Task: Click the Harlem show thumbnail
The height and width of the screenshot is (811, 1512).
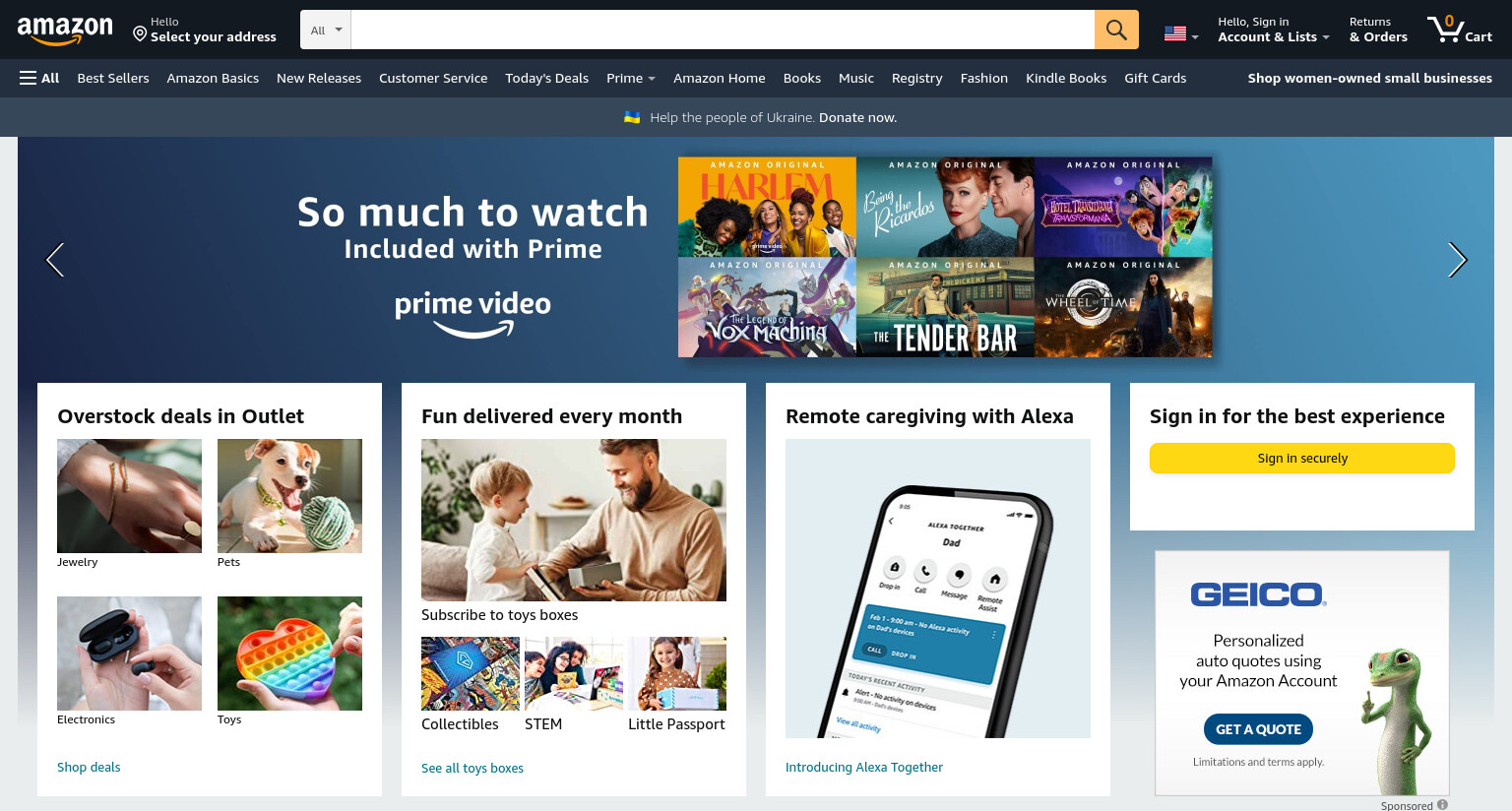Action: click(767, 207)
